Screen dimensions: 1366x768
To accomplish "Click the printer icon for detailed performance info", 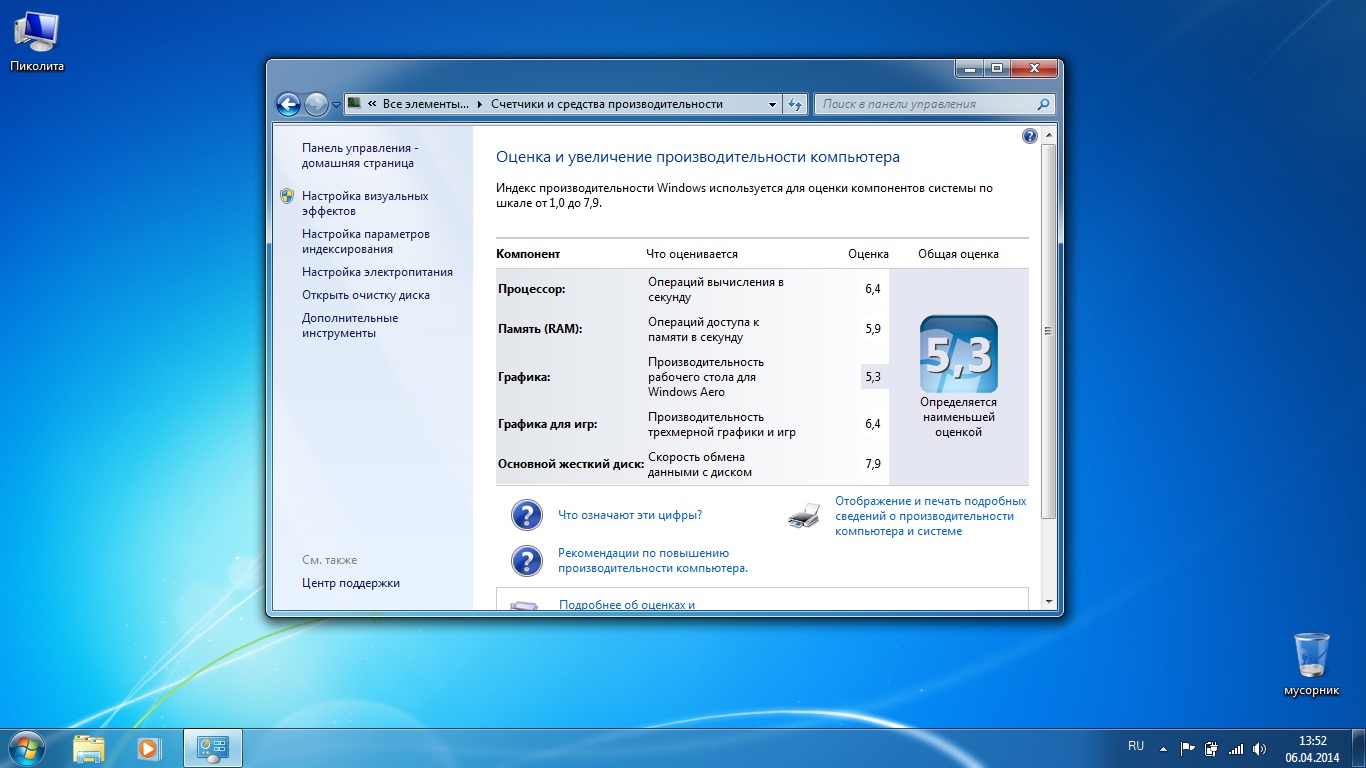I will tap(804, 516).
